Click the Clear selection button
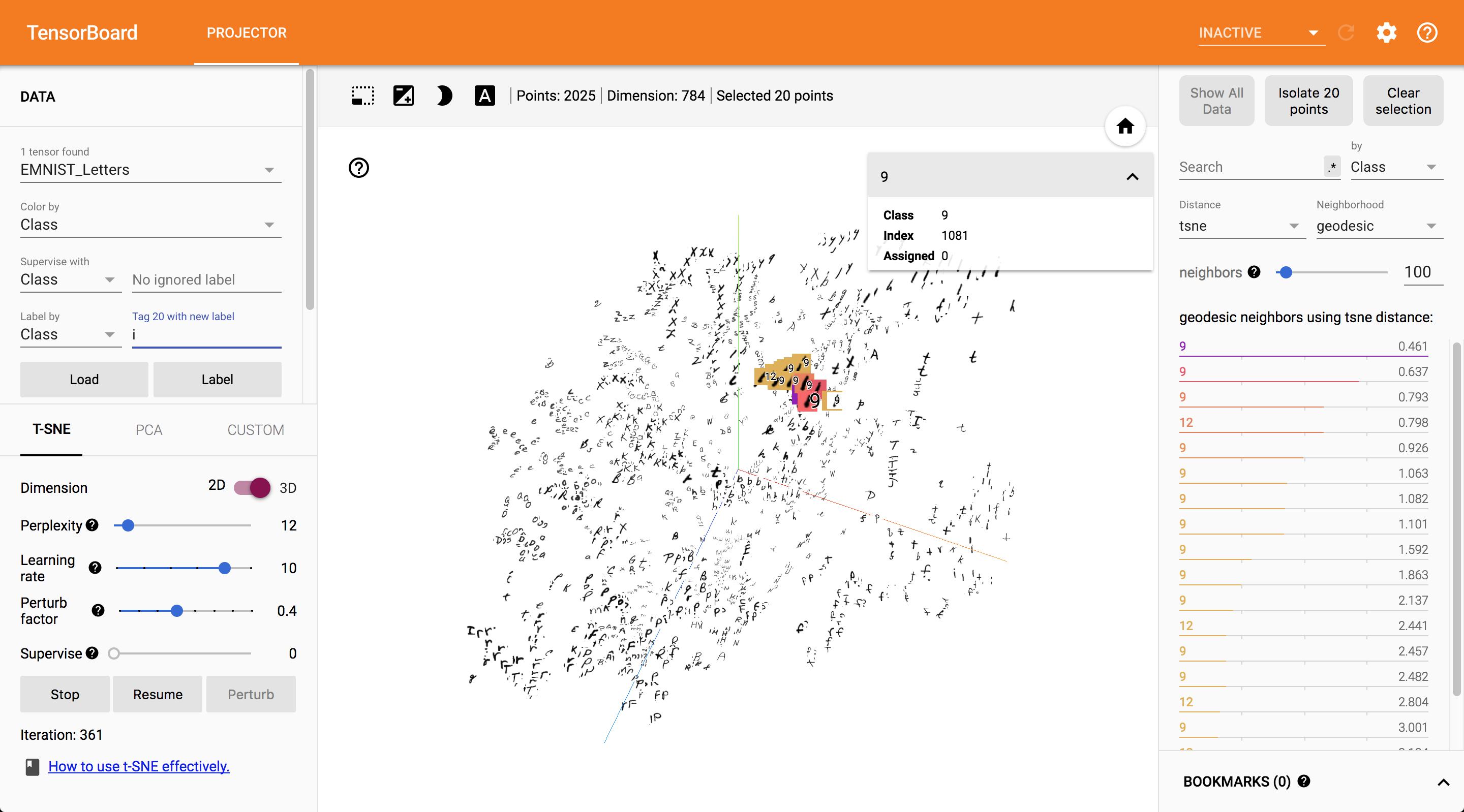 coord(1402,101)
